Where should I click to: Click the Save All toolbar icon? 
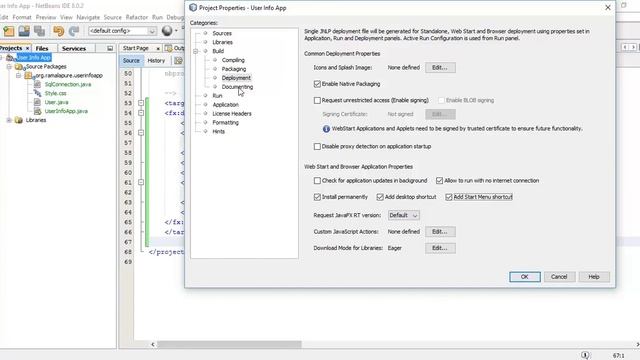[40, 31]
